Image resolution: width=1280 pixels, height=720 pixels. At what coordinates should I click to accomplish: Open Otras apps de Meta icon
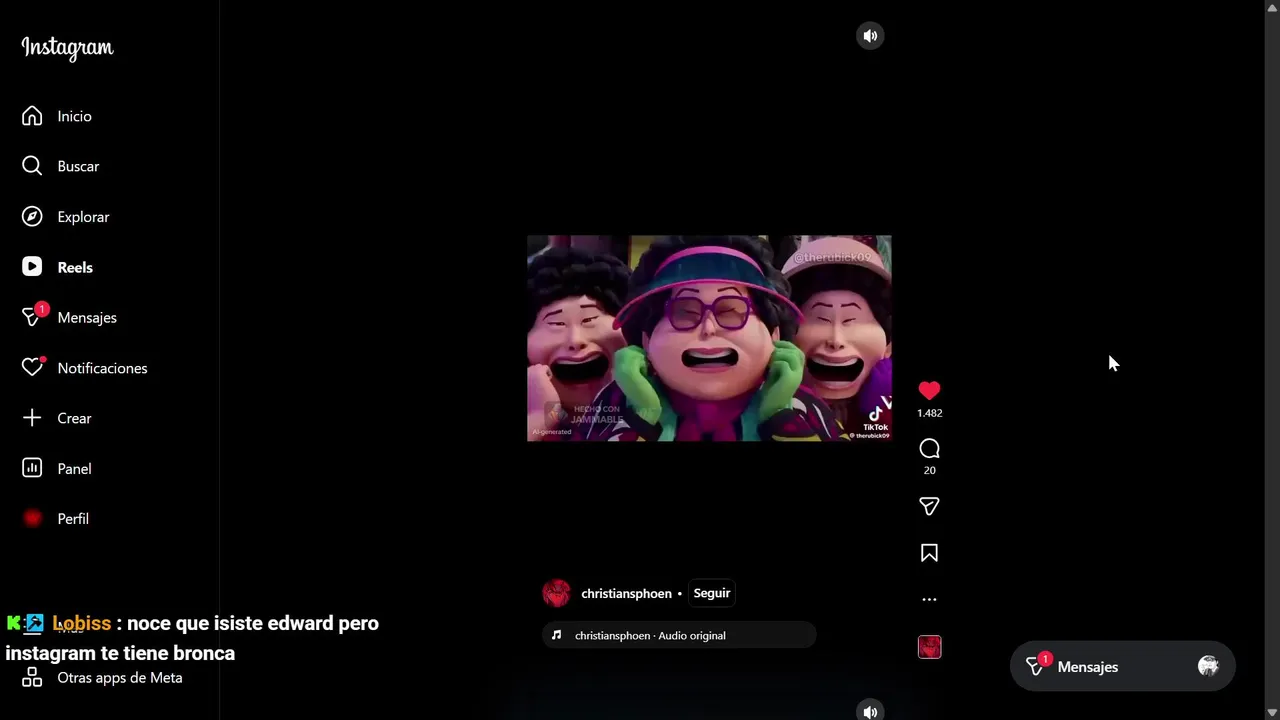click(32, 678)
